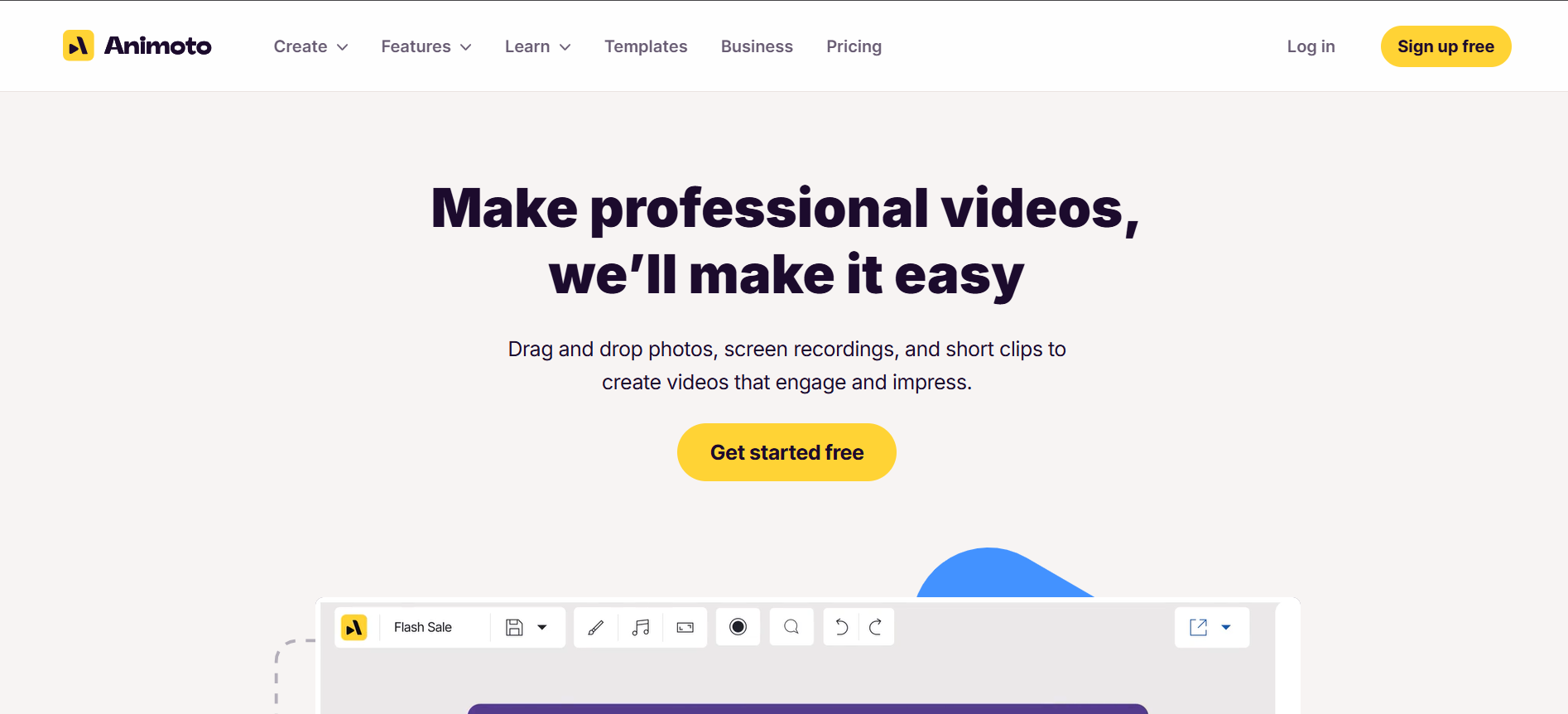Image resolution: width=1568 pixels, height=714 pixels.
Task: Click the undo arrow
Action: pyautogui.click(x=841, y=627)
